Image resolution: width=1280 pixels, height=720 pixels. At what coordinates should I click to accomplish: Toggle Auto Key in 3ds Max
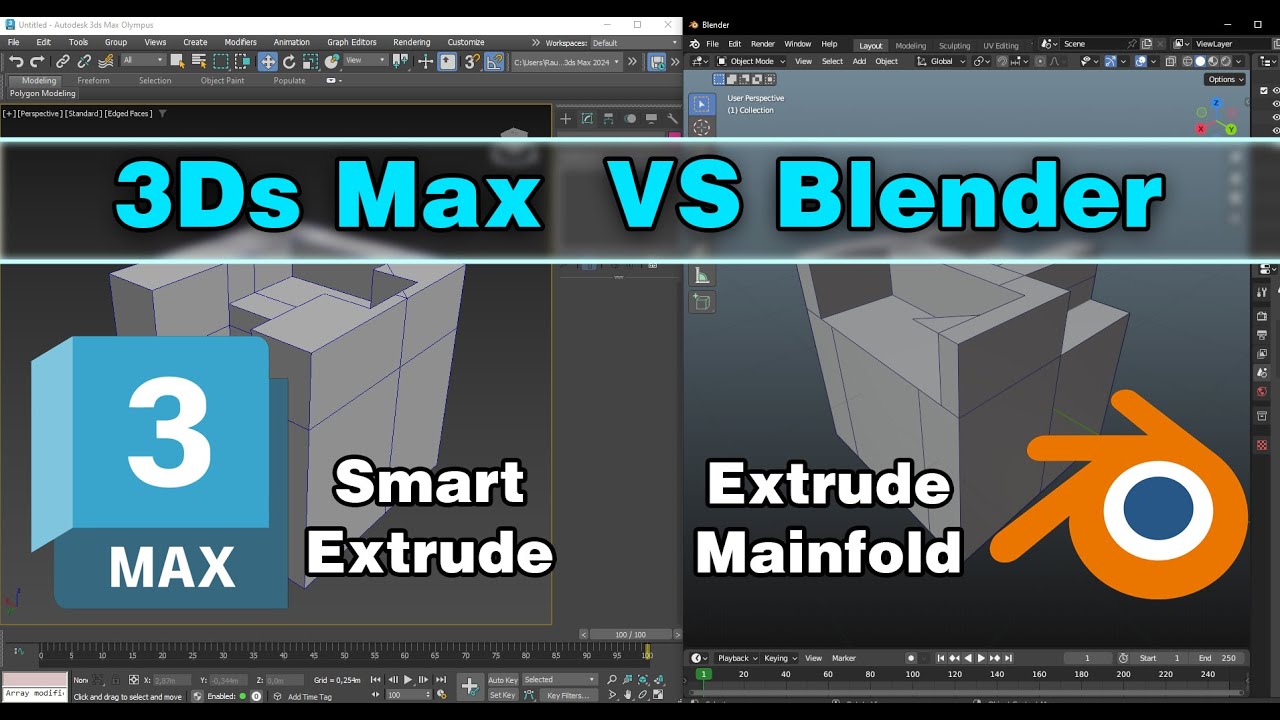[503, 680]
